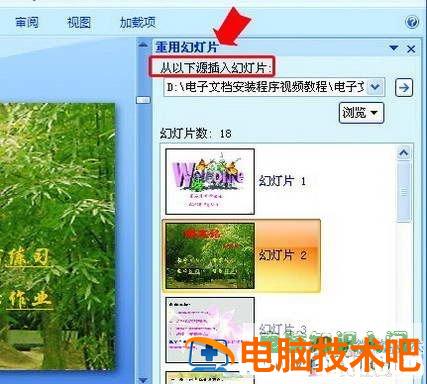This screenshot has width=427, height=384.
Task: Close the Reuse Slides pane
Action: point(411,49)
